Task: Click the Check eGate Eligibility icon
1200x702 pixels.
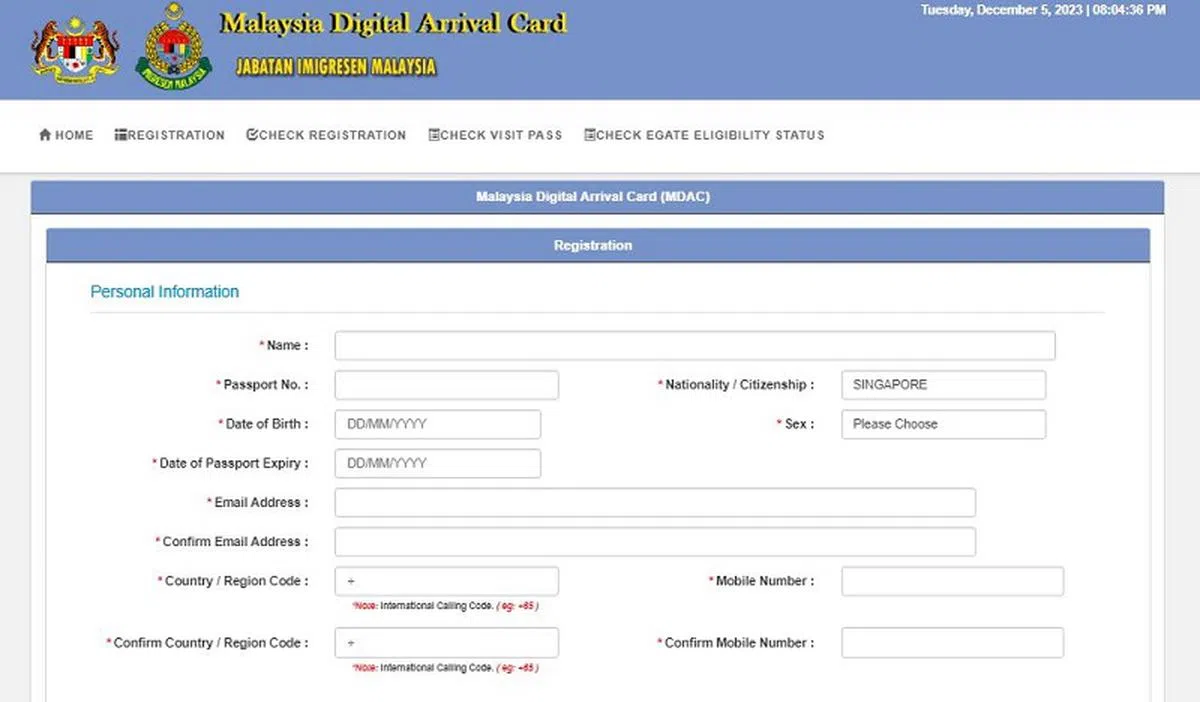Action: click(x=590, y=135)
